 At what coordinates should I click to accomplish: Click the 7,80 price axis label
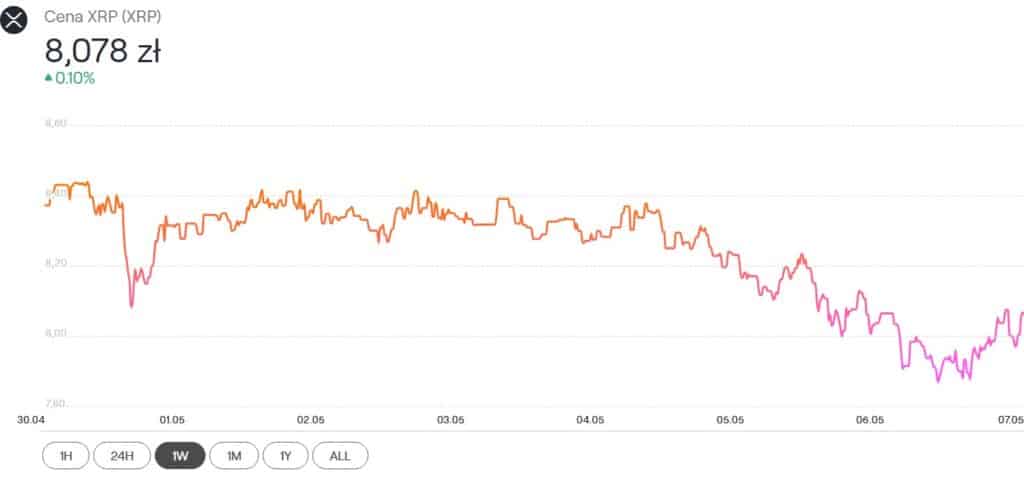(x=55, y=403)
